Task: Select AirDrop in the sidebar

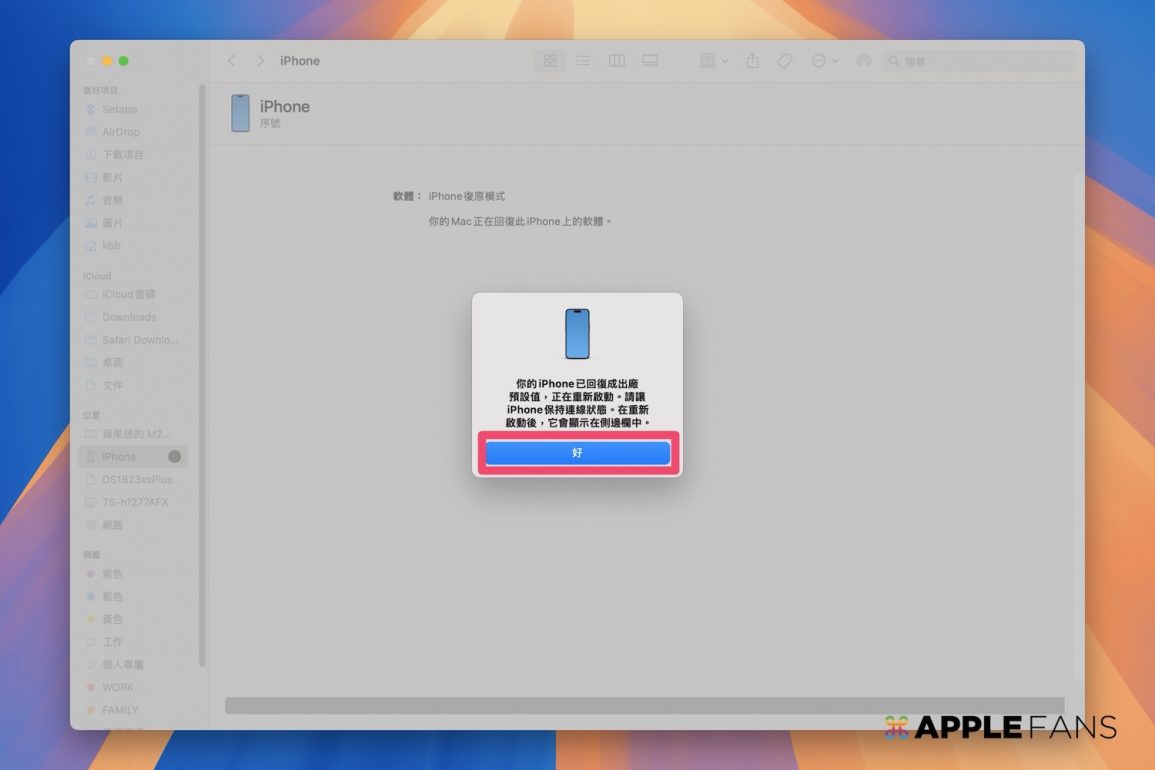Action: [x=121, y=132]
